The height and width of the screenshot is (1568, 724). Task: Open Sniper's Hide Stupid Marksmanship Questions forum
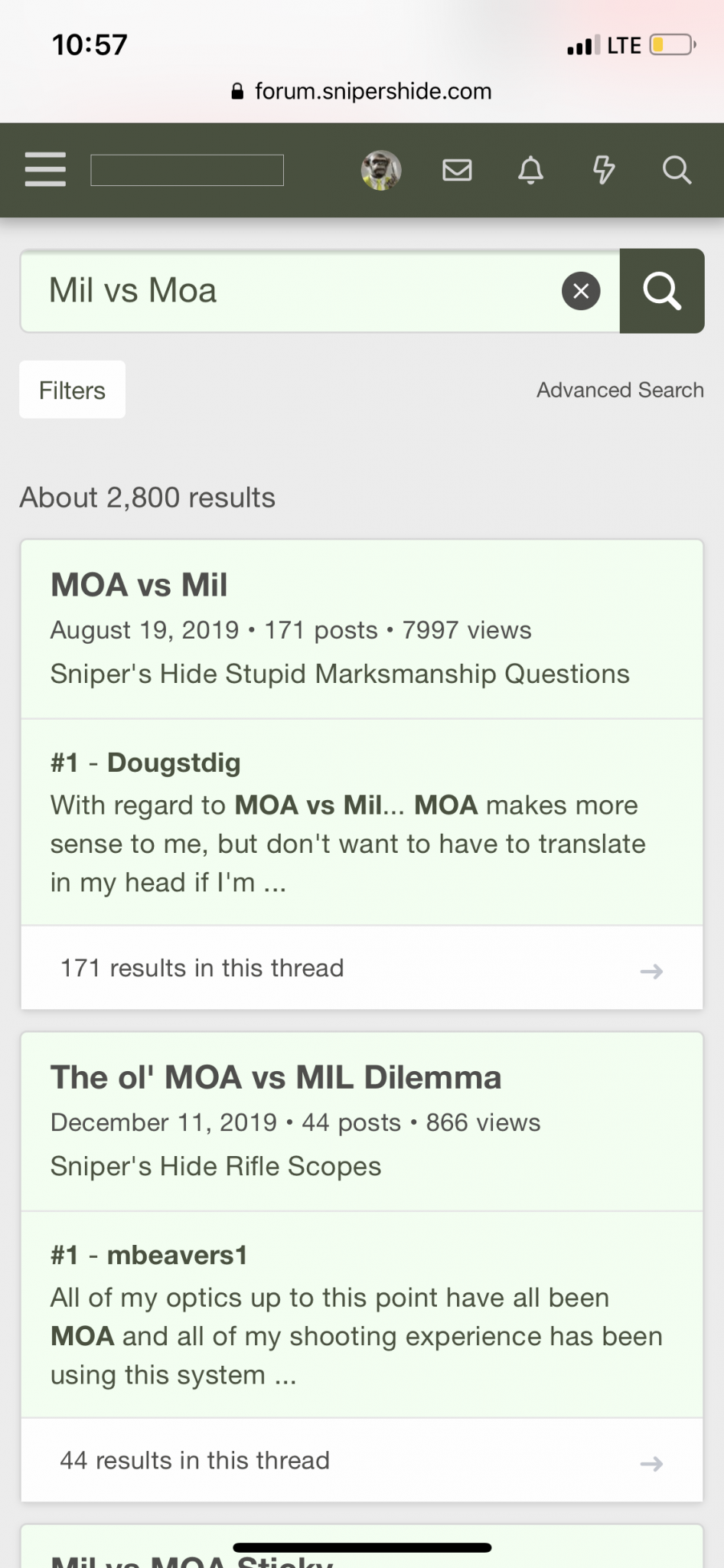click(x=340, y=674)
